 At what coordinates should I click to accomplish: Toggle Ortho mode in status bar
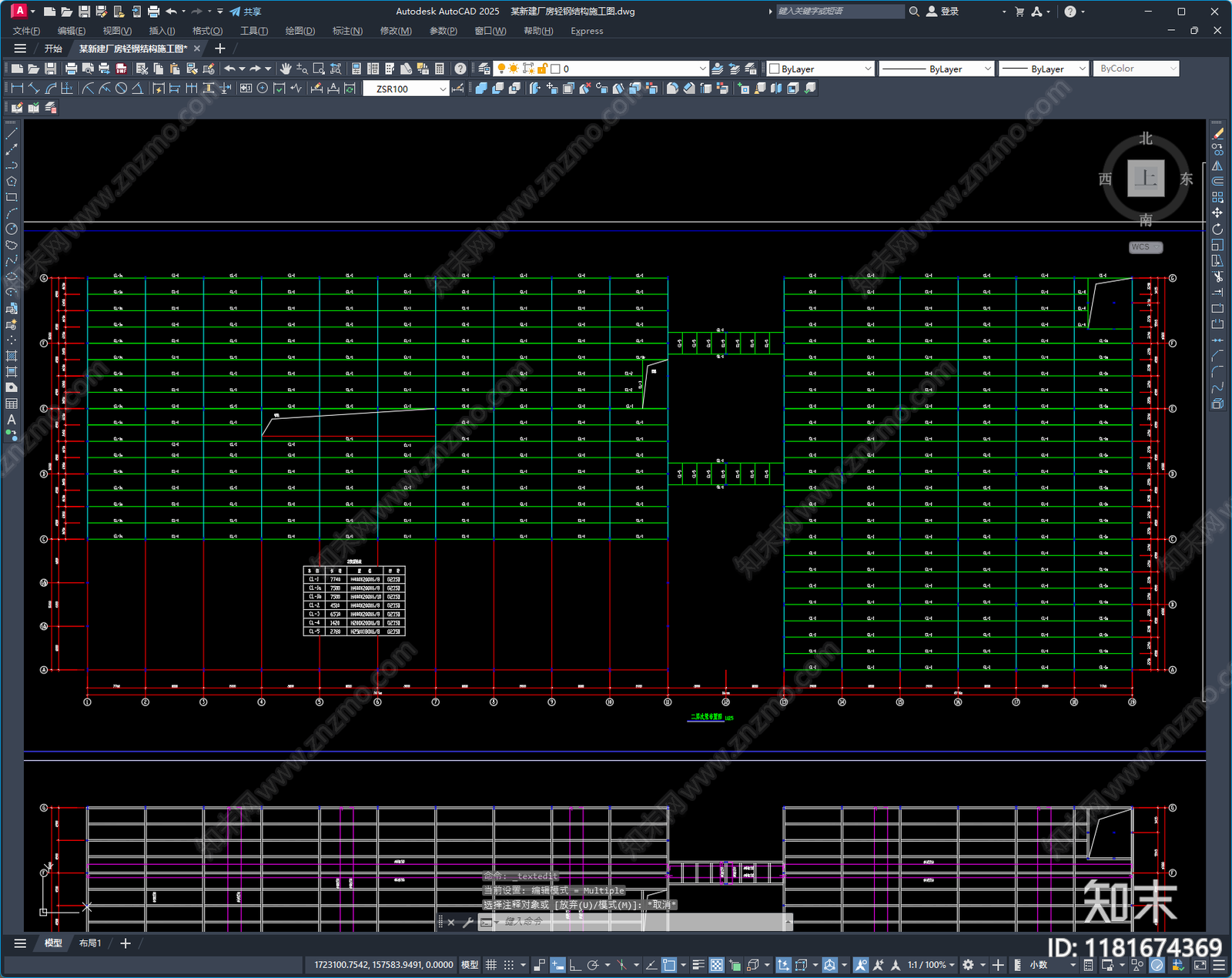574,965
